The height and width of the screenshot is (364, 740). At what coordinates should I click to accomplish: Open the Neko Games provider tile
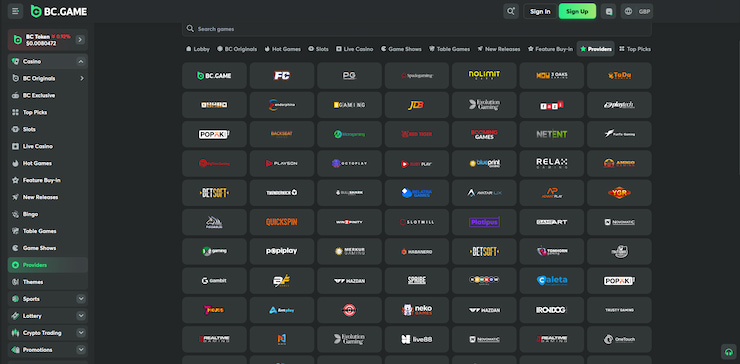(417, 310)
